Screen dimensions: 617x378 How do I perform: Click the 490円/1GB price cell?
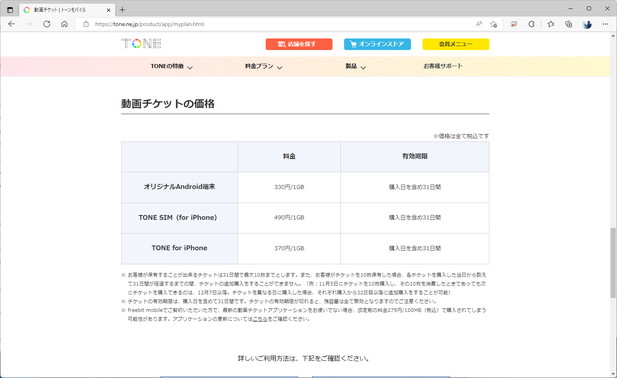point(289,218)
